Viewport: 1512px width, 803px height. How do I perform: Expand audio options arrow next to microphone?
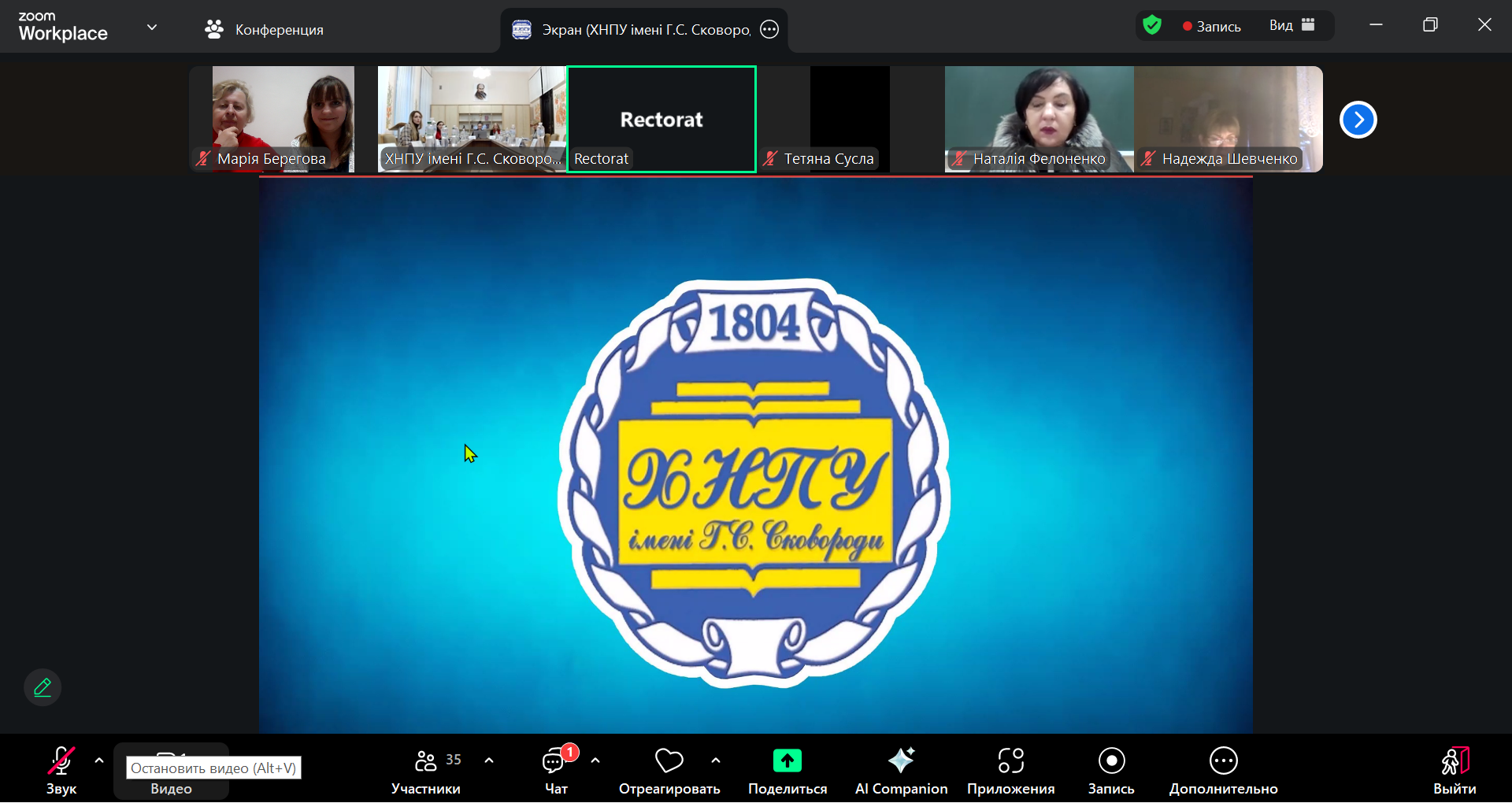tap(99, 760)
